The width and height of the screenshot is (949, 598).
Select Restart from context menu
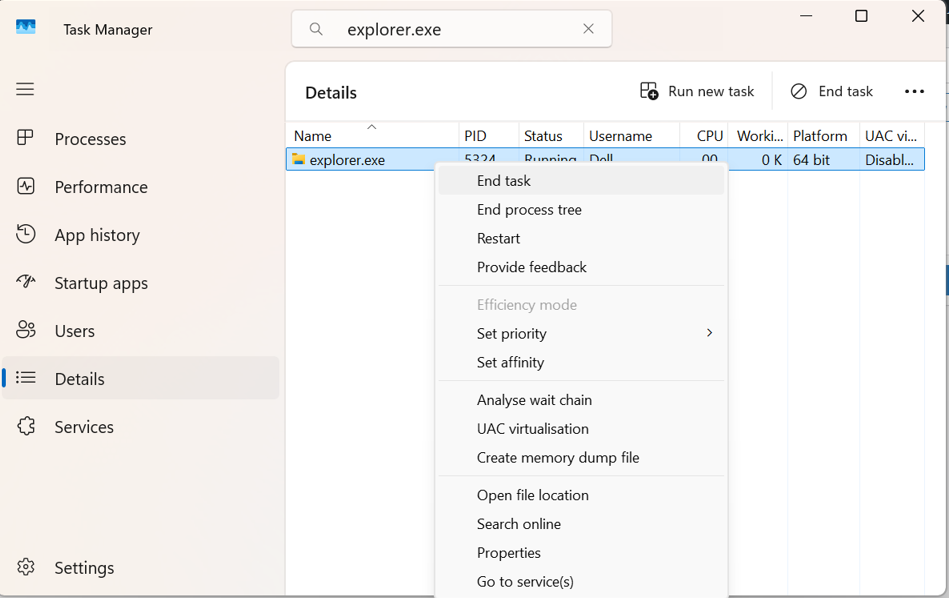[x=581, y=238]
